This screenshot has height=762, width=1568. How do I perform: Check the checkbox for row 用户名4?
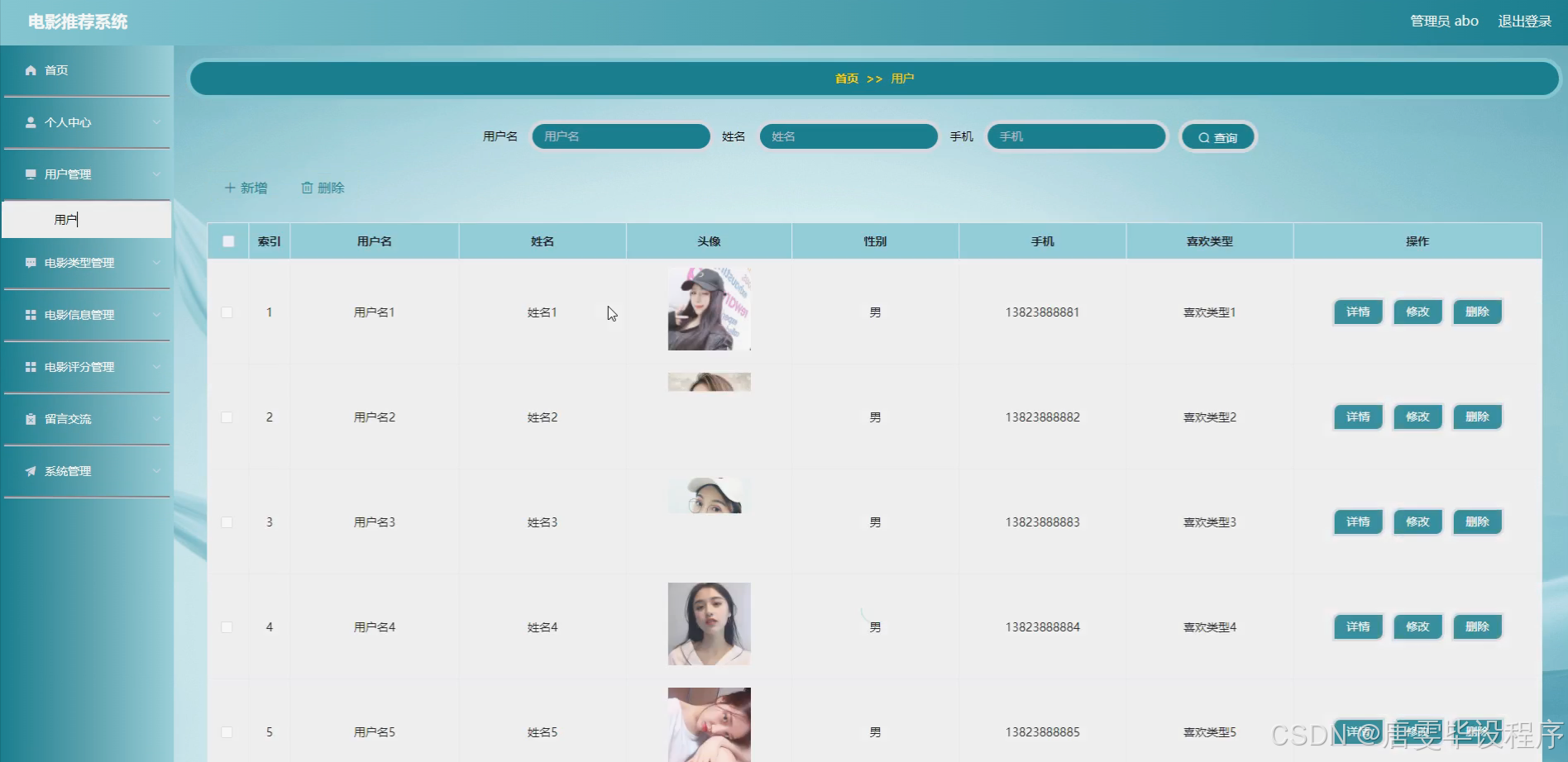tap(227, 627)
